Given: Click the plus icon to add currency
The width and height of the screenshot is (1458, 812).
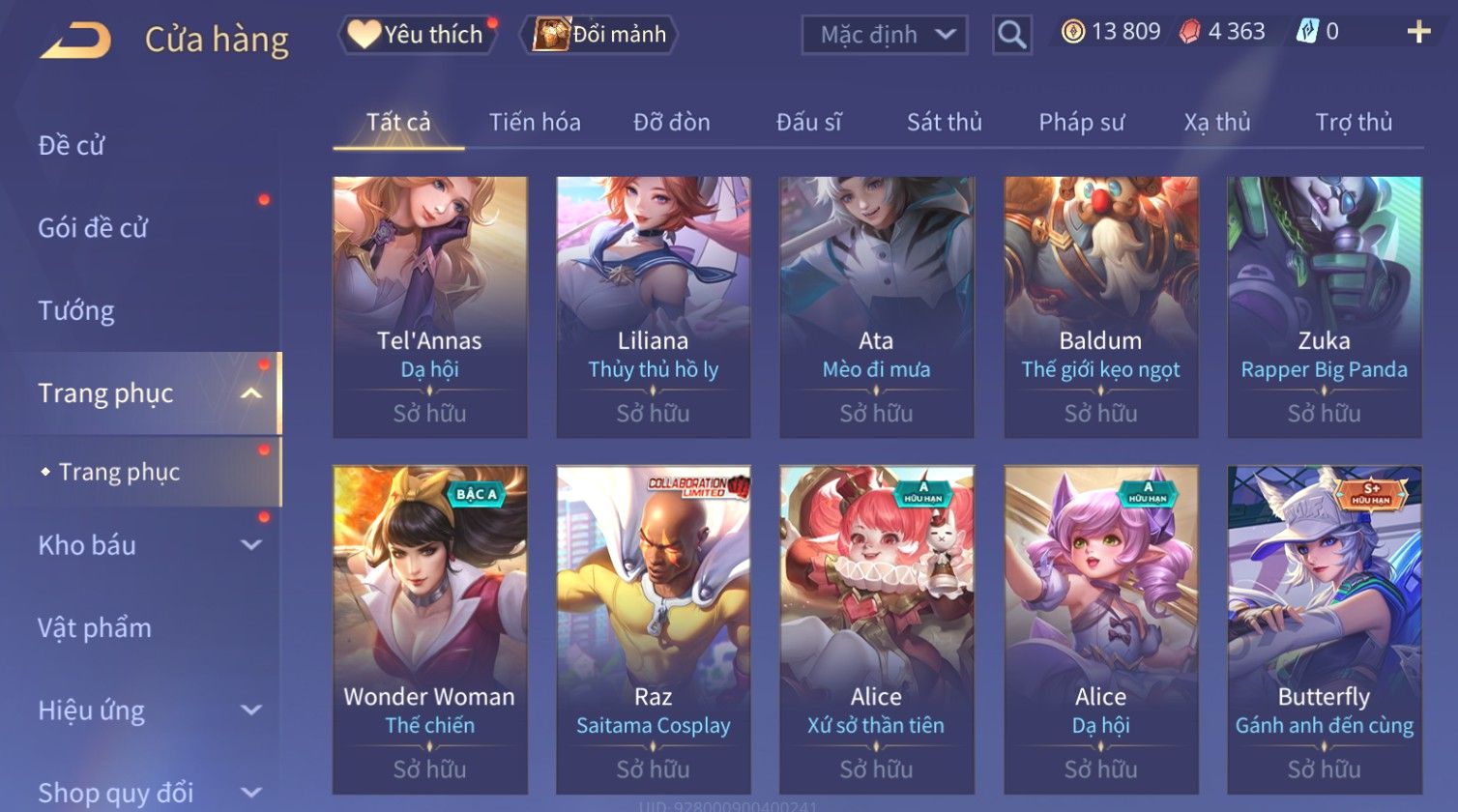Looking at the screenshot, I should [1418, 33].
